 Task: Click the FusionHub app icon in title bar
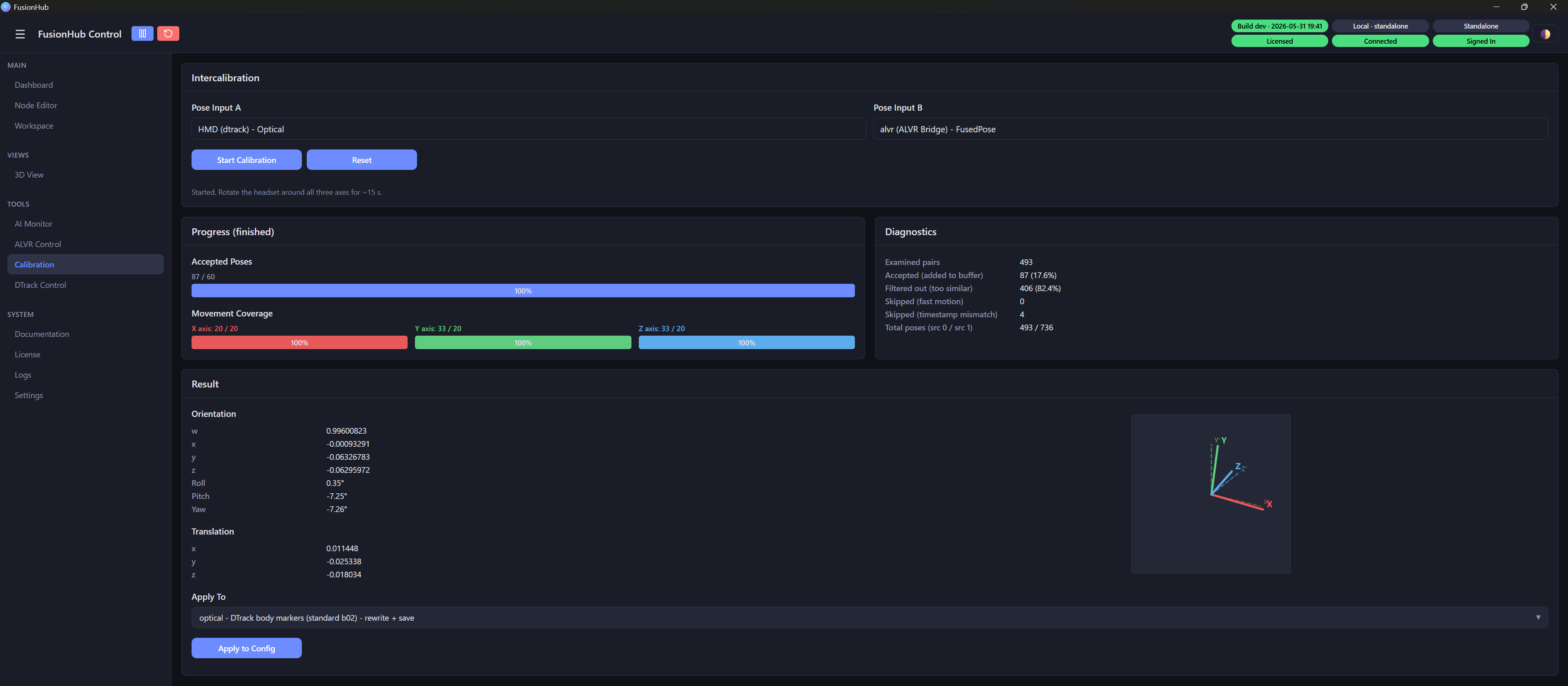coord(5,7)
